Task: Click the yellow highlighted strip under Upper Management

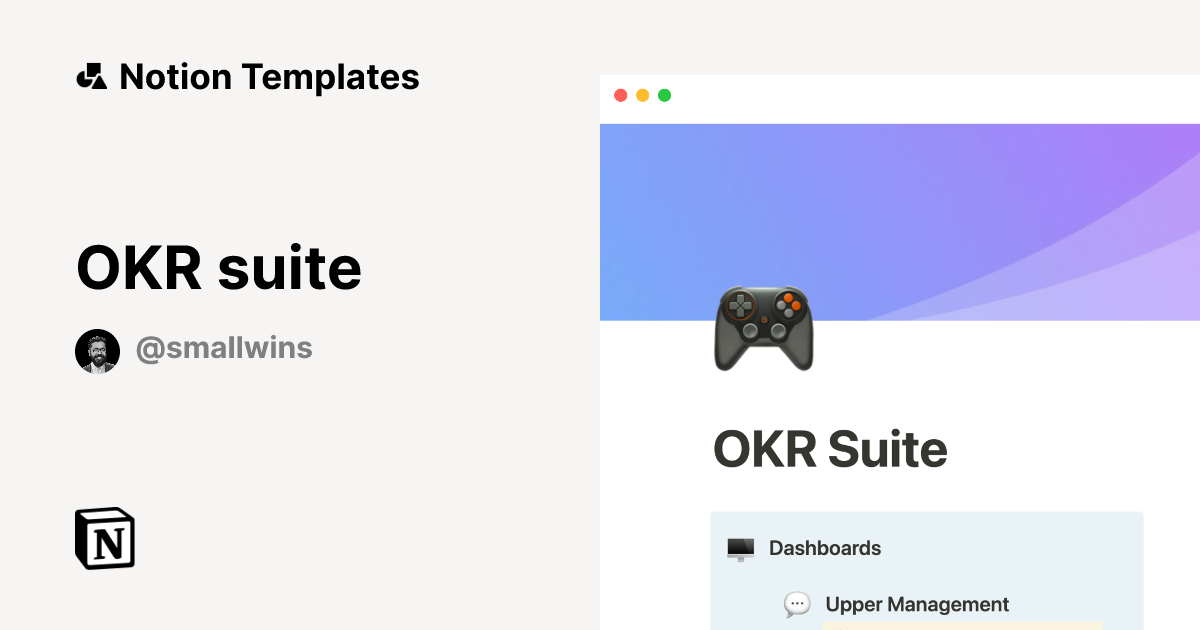Action: point(963,626)
